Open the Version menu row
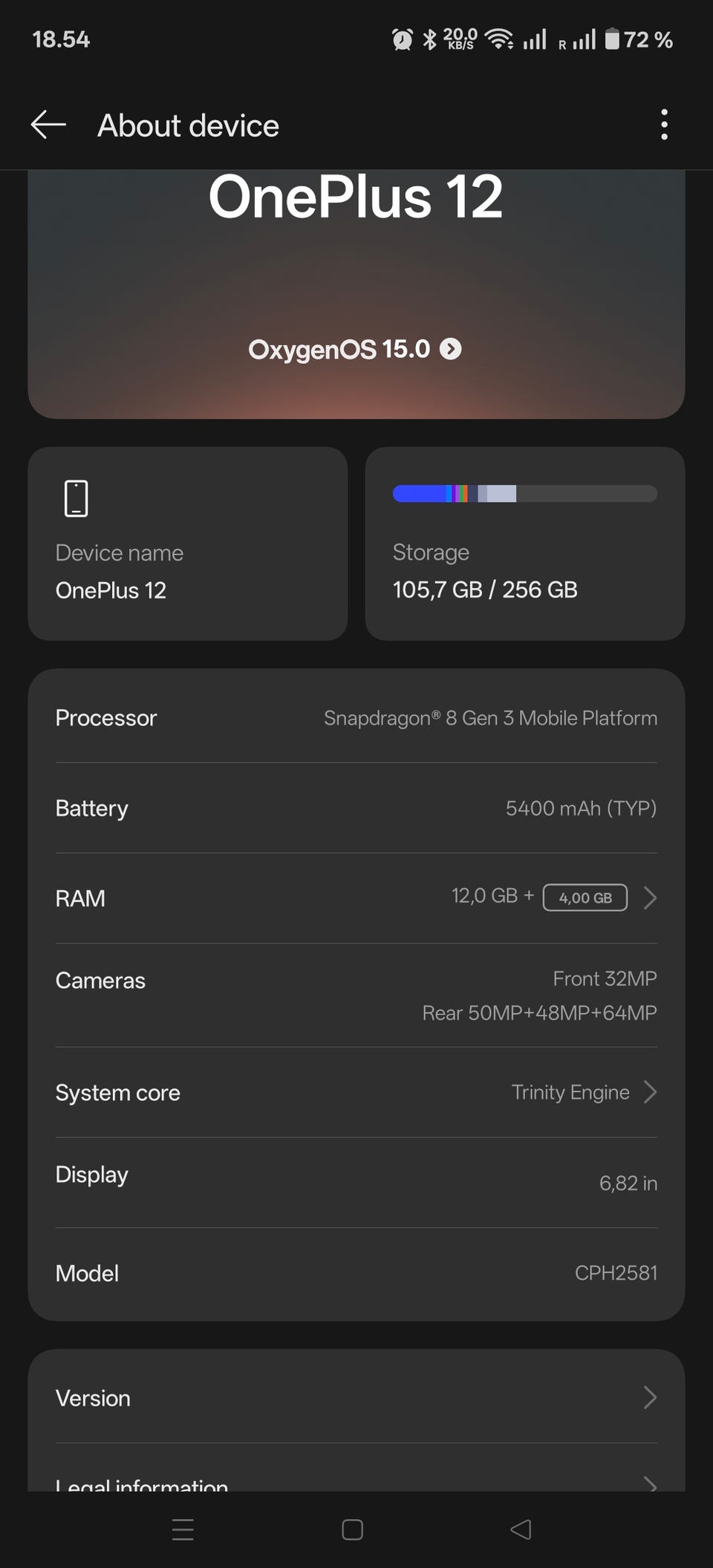713x1568 pixels. 355,1397
